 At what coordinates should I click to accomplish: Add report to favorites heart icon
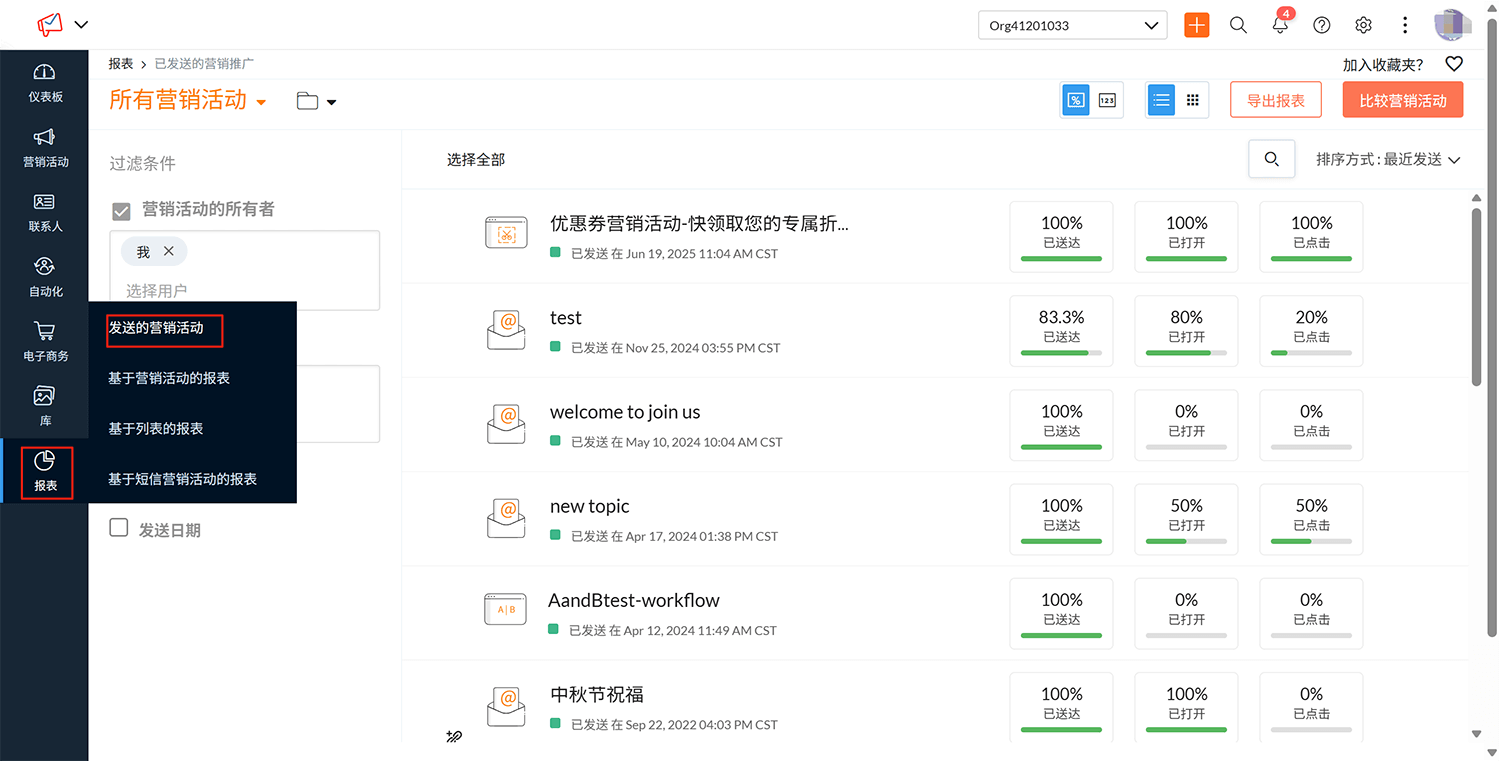click(x=1454, y=64)
